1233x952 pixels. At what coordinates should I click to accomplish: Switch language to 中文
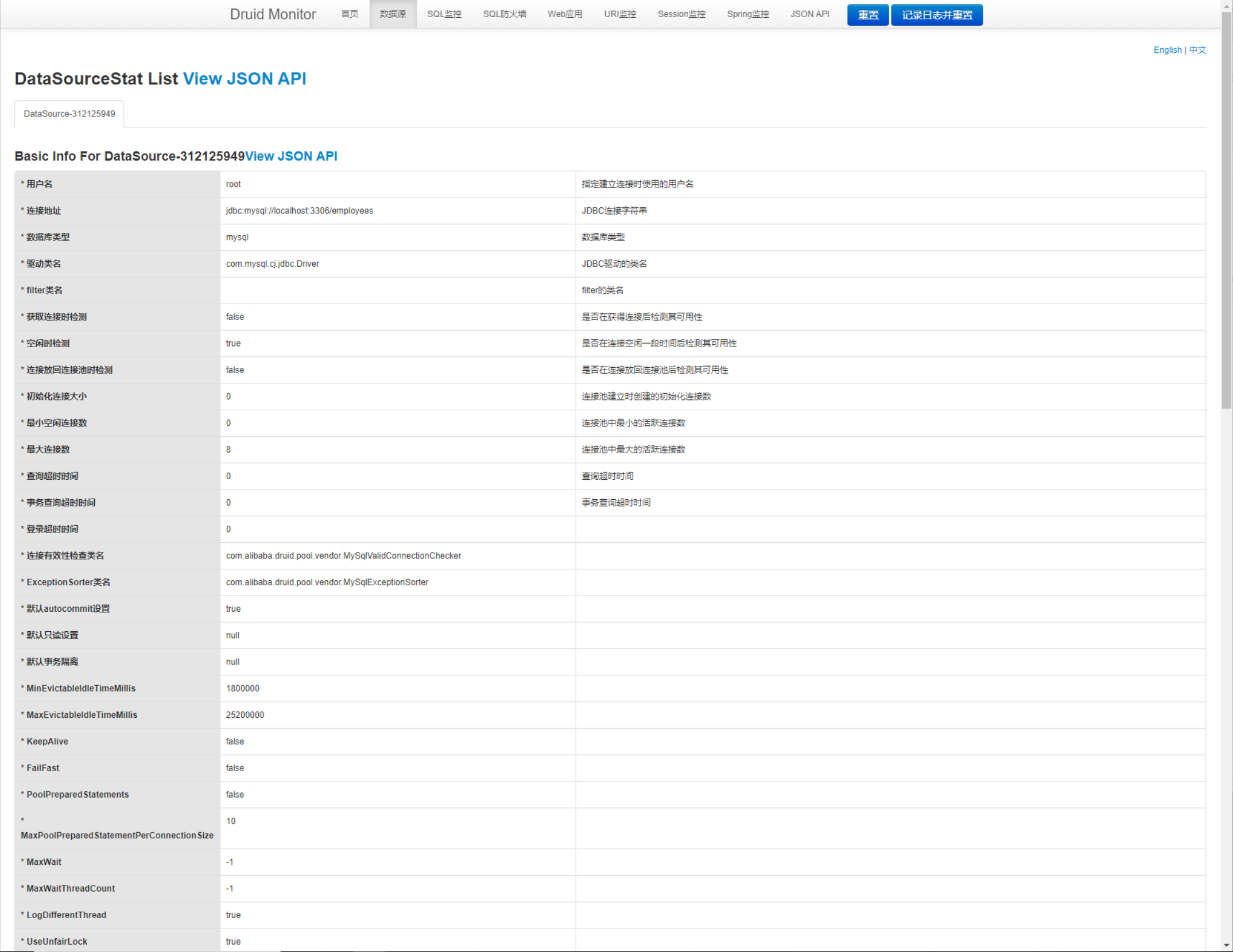coord(1197,50)
